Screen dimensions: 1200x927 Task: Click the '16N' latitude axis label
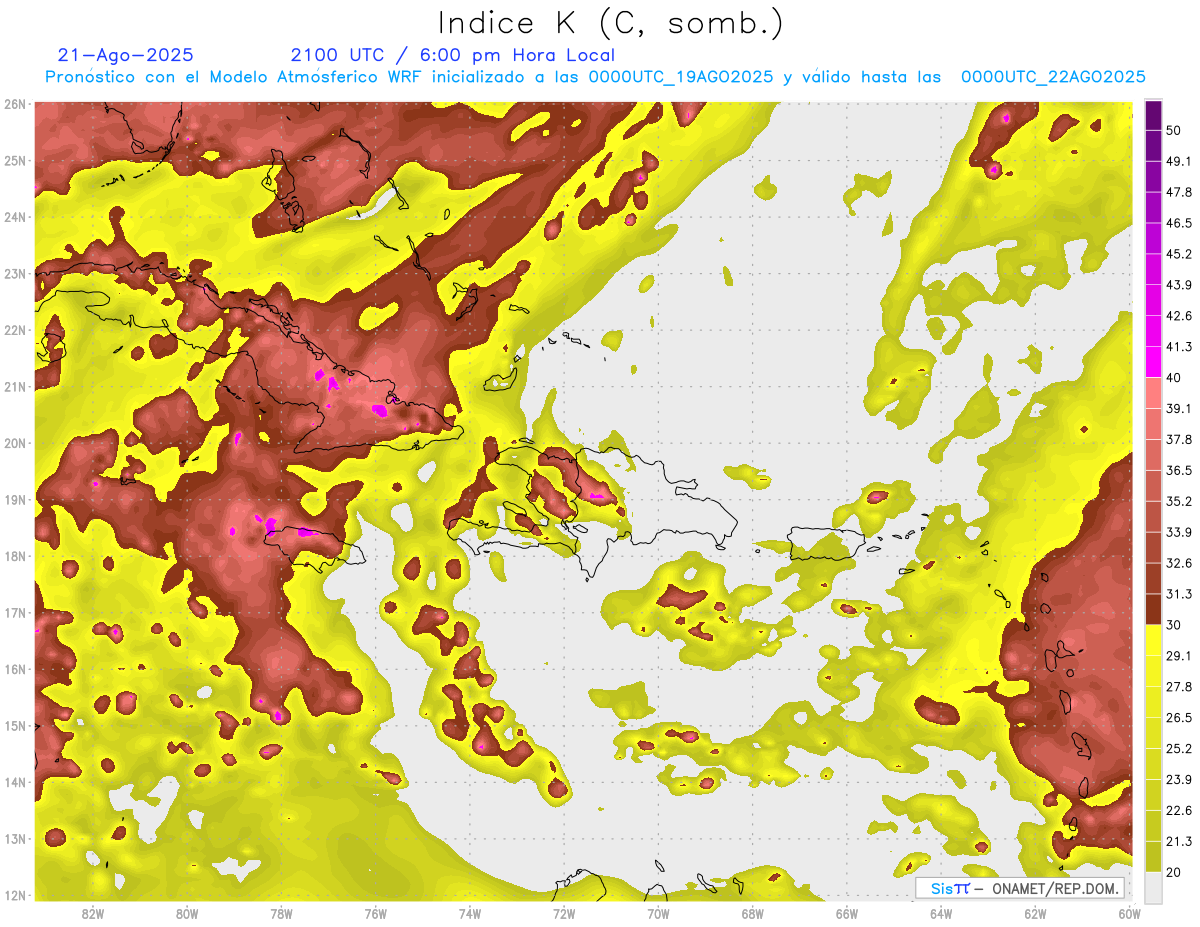tap(15, 669)
